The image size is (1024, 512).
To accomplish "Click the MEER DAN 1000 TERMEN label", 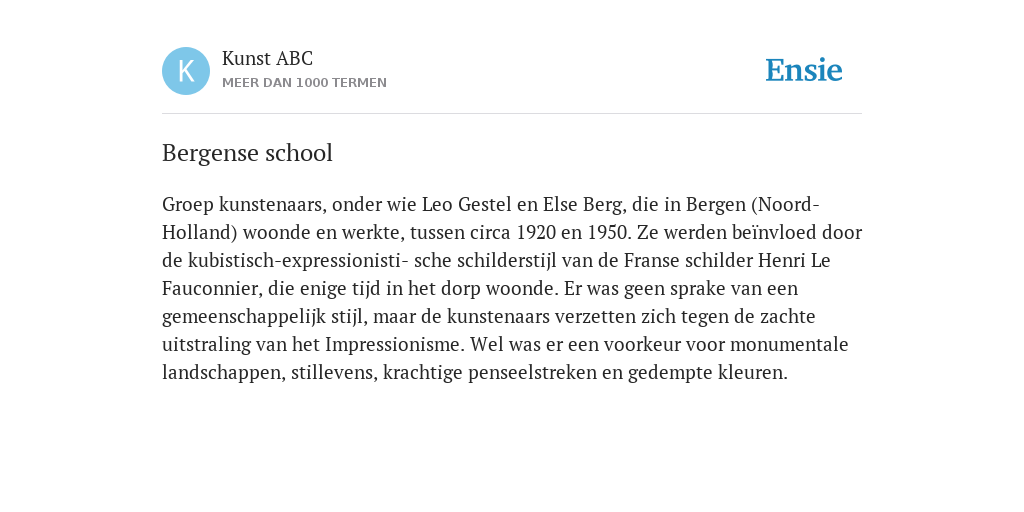I will (304, 83).
